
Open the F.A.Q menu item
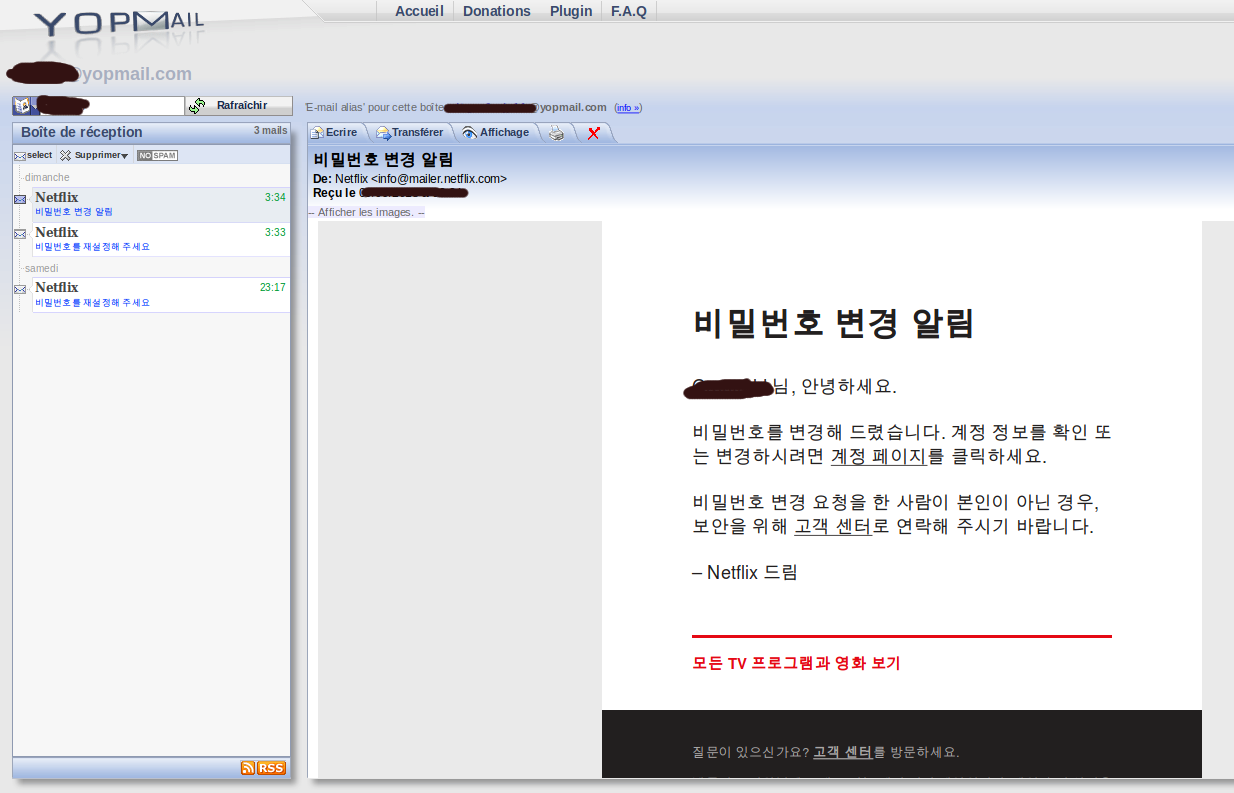[629, 11]
